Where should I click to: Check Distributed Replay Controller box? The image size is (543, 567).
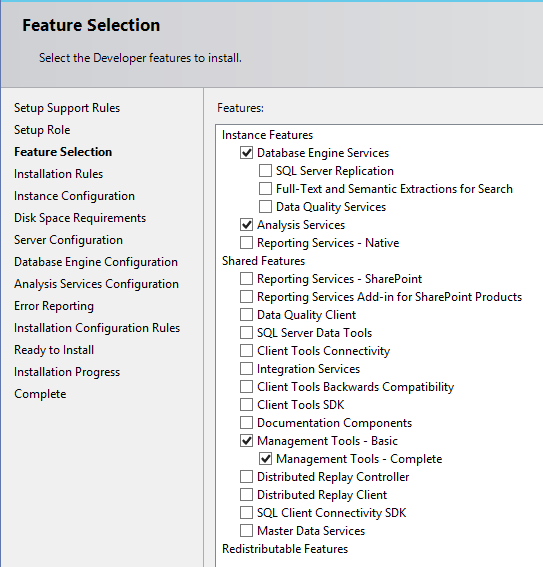pyautogui.click(x=247, y=477)
